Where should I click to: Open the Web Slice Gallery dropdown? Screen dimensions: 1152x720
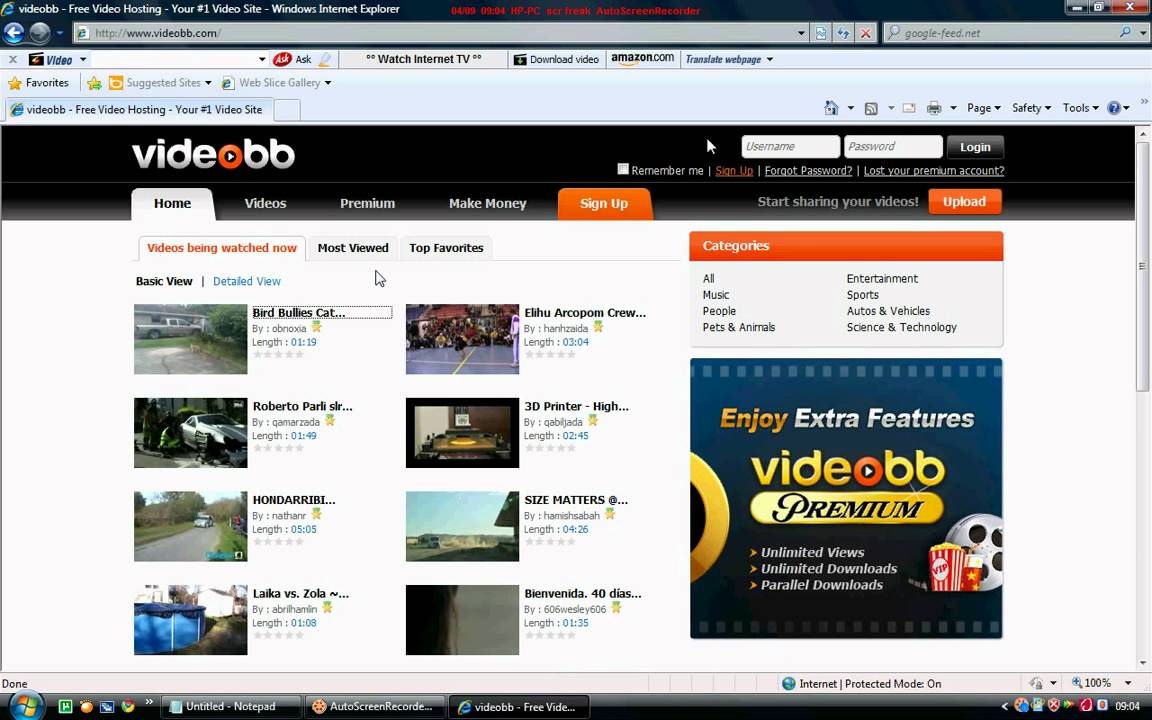click(328, 83)
